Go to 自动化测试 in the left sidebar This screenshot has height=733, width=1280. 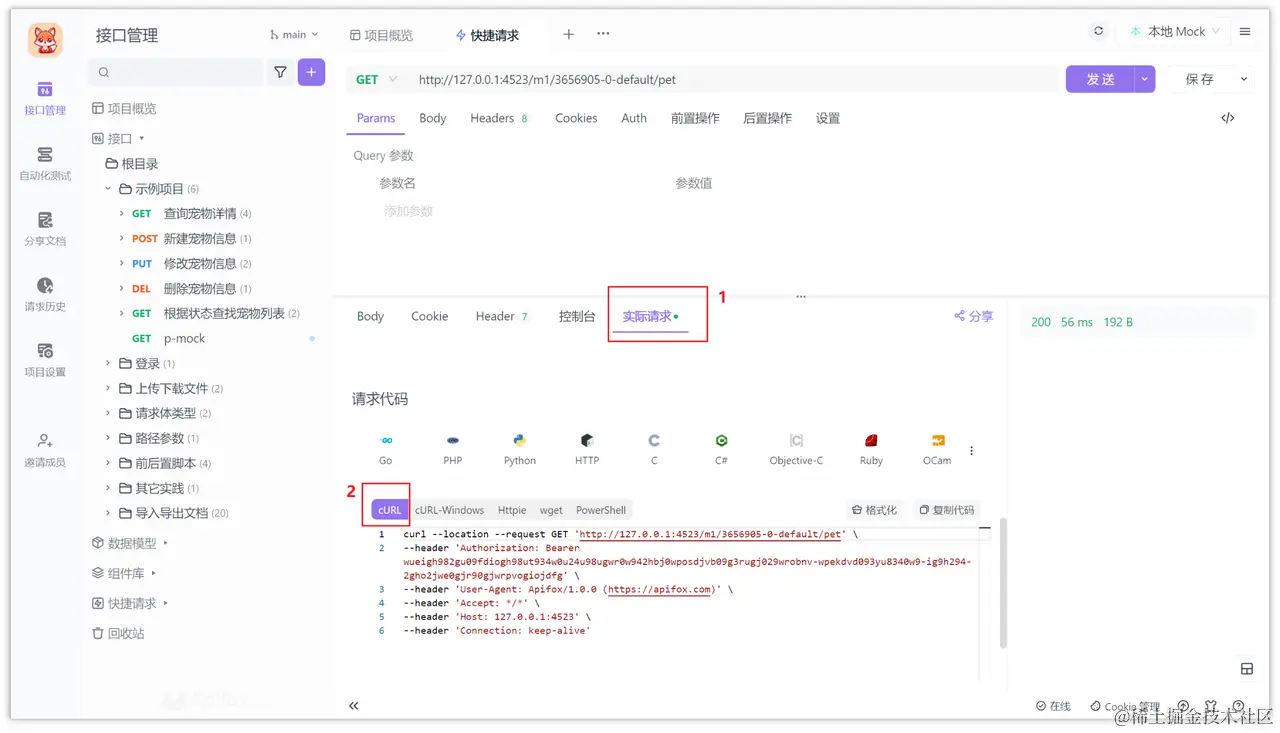(x=45, y=164)
